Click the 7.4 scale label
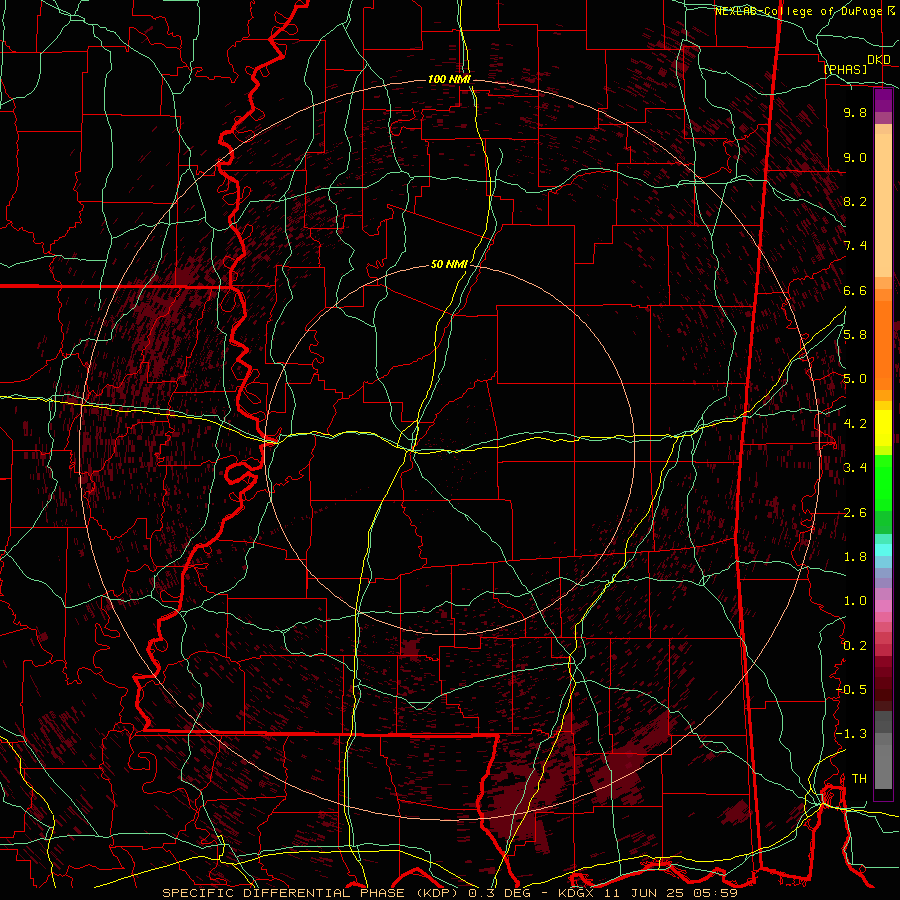 855,246
